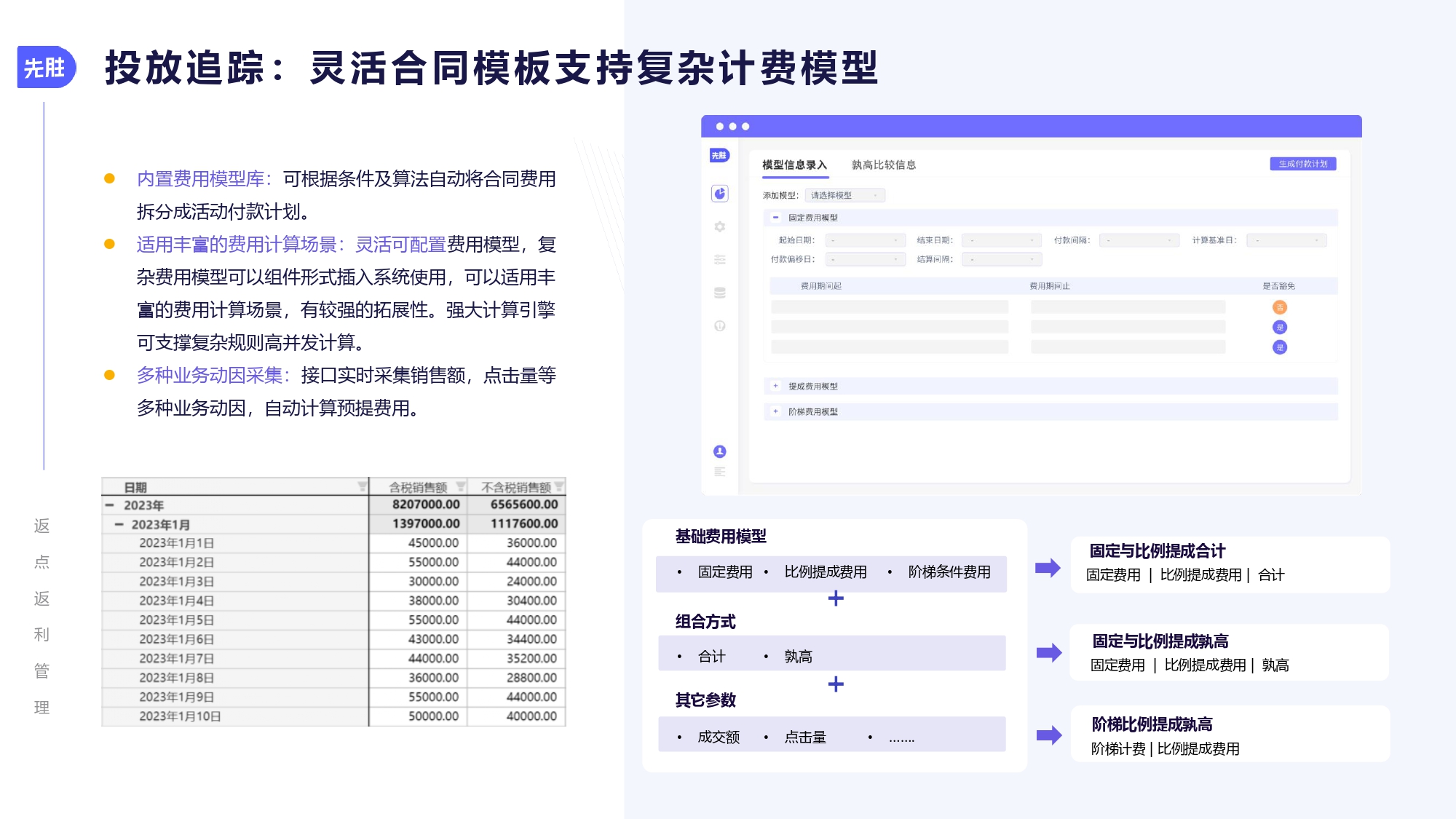Screen dimensions: 1456x819
Task: Switch to the 模型信息录入 tab
Action: point(794,165)
